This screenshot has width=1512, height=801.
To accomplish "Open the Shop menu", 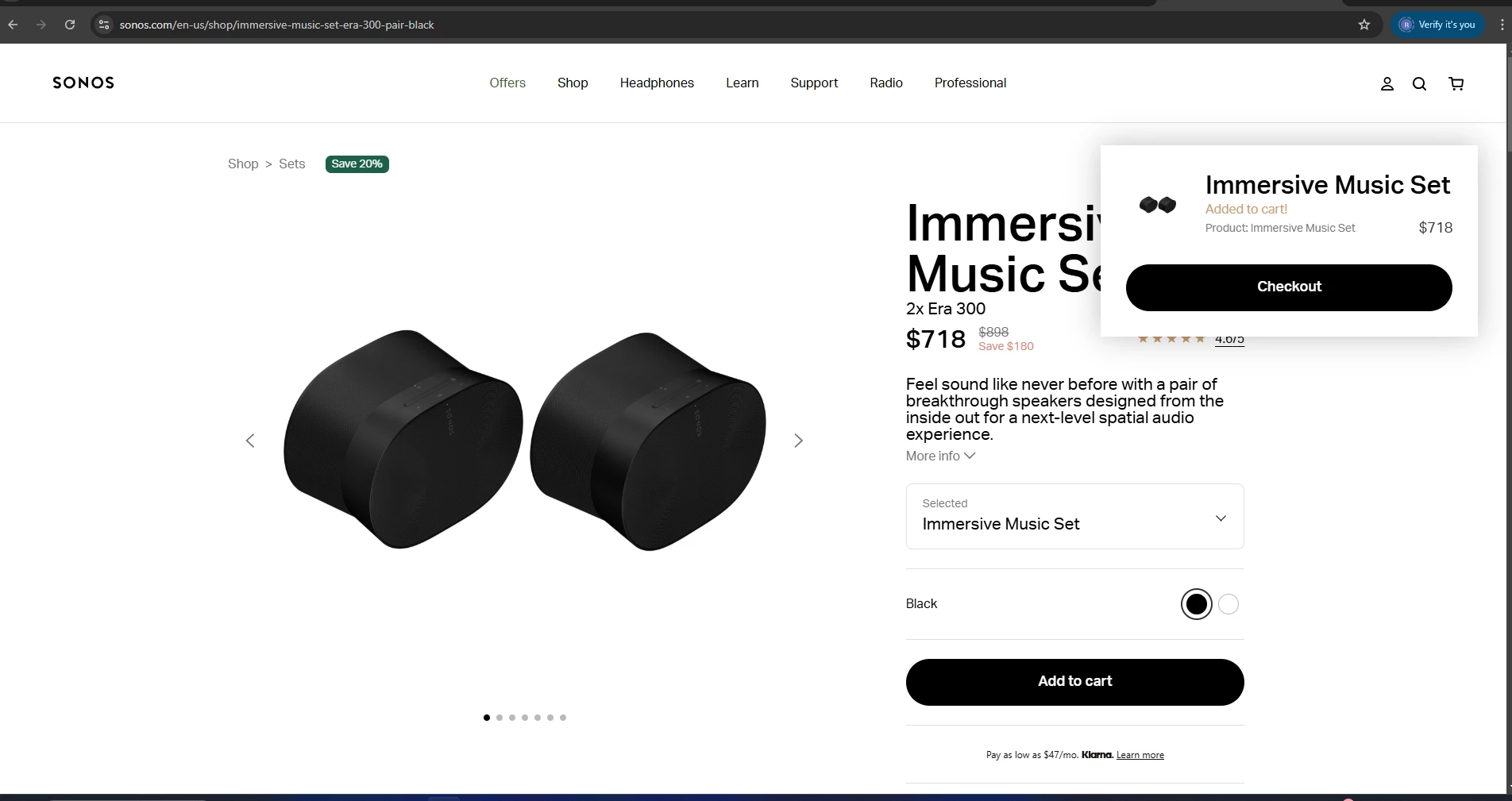I will 573,83.
